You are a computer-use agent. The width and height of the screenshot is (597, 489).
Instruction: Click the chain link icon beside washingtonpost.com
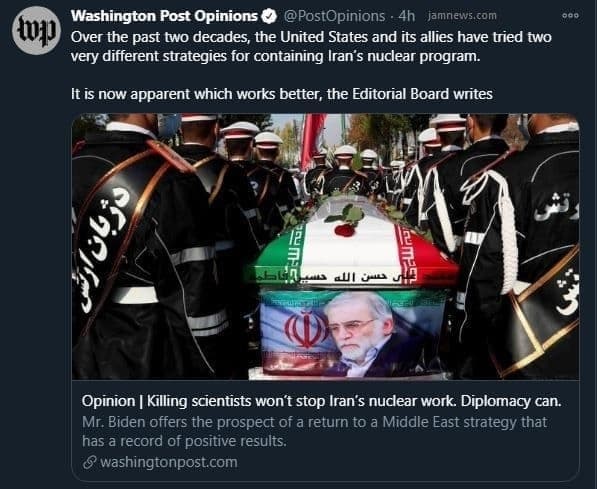[x=89, y=463]
